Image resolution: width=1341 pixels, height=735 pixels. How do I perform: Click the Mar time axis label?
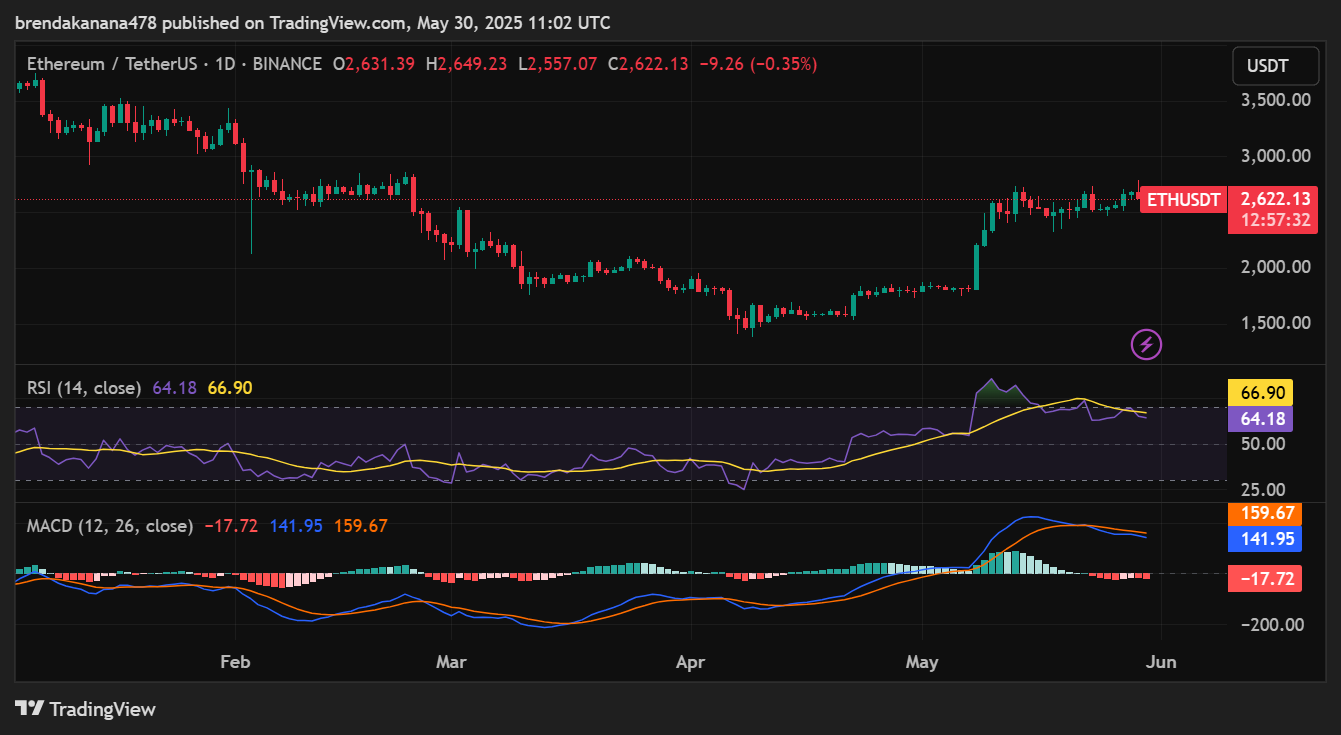(452, 662)
